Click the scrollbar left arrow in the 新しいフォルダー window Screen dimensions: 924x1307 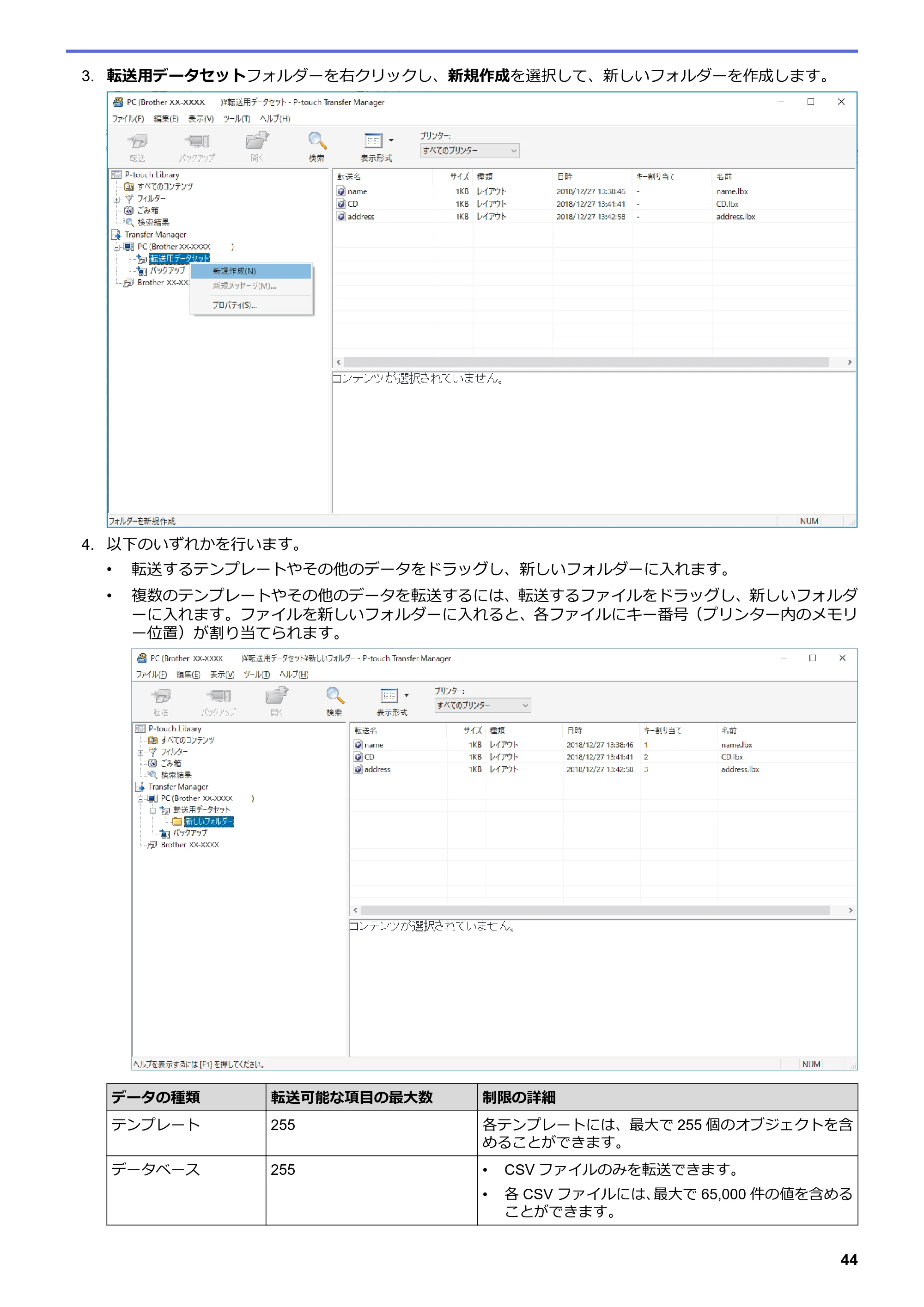tap(355, 910)
